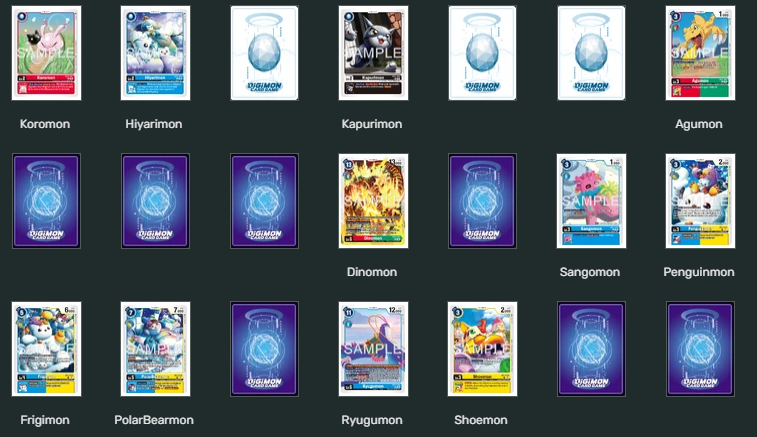Reveal purple card back directly above PolarBearmon
The image size is (757, 437).
coord(155,201)
